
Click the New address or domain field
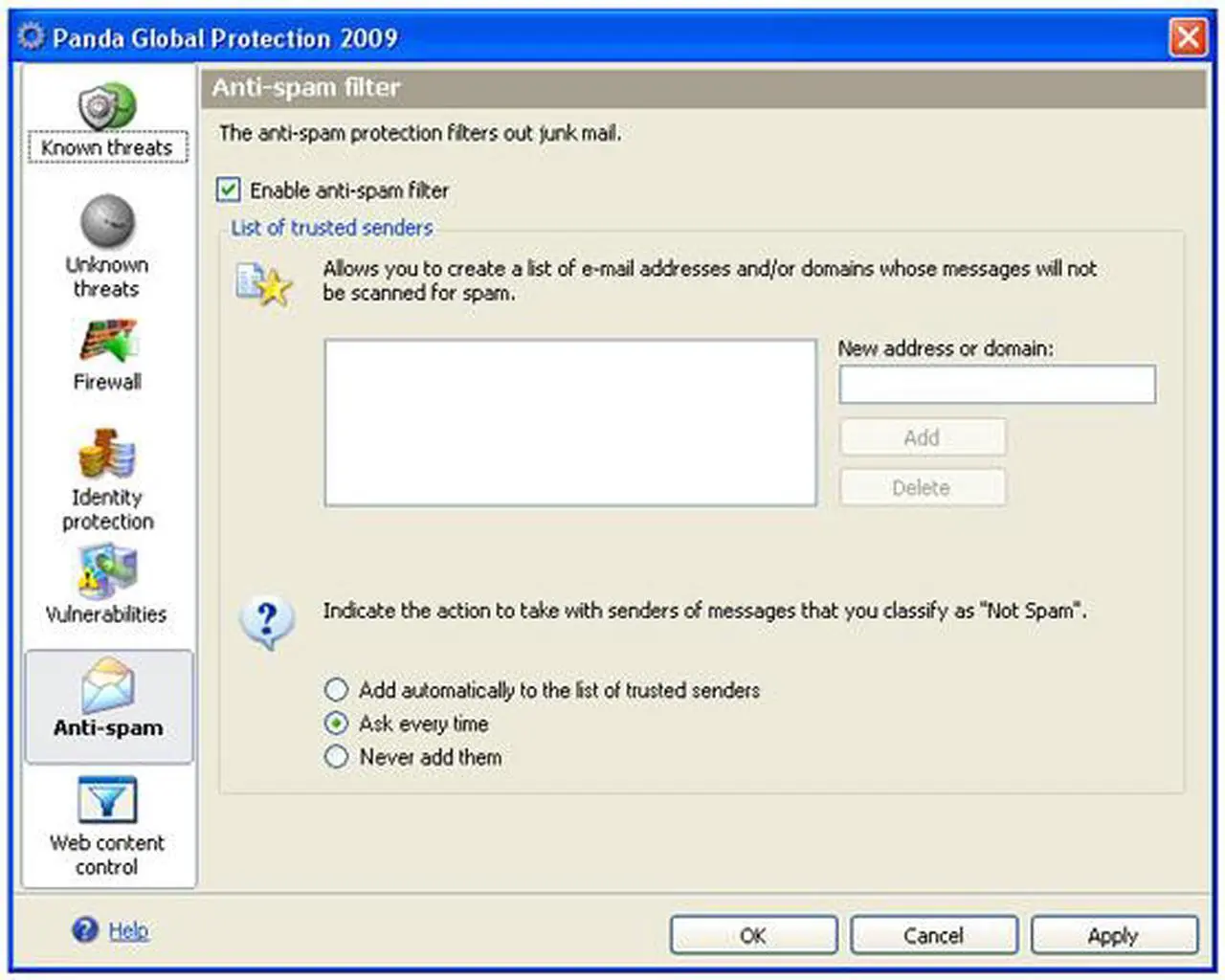(x=997, y=384)
